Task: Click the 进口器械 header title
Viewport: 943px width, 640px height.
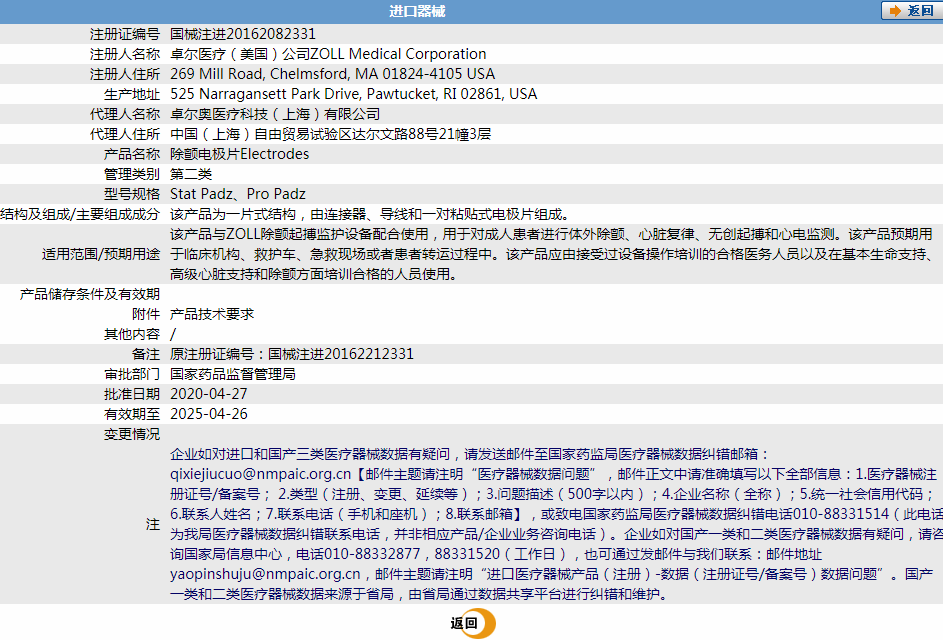Action: (x=417, y=12)
